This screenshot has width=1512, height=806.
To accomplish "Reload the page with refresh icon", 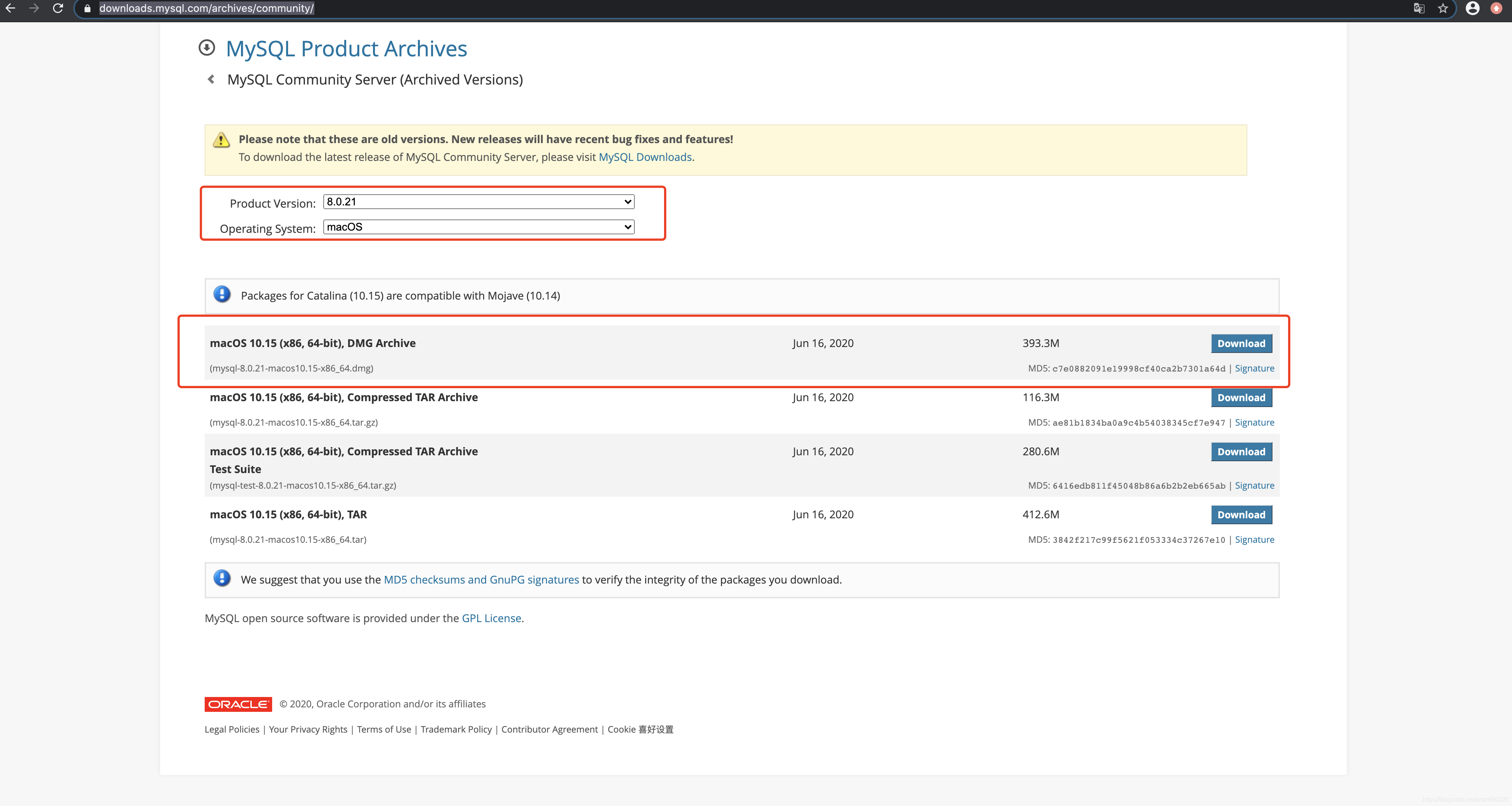I will tap(57, 8).
